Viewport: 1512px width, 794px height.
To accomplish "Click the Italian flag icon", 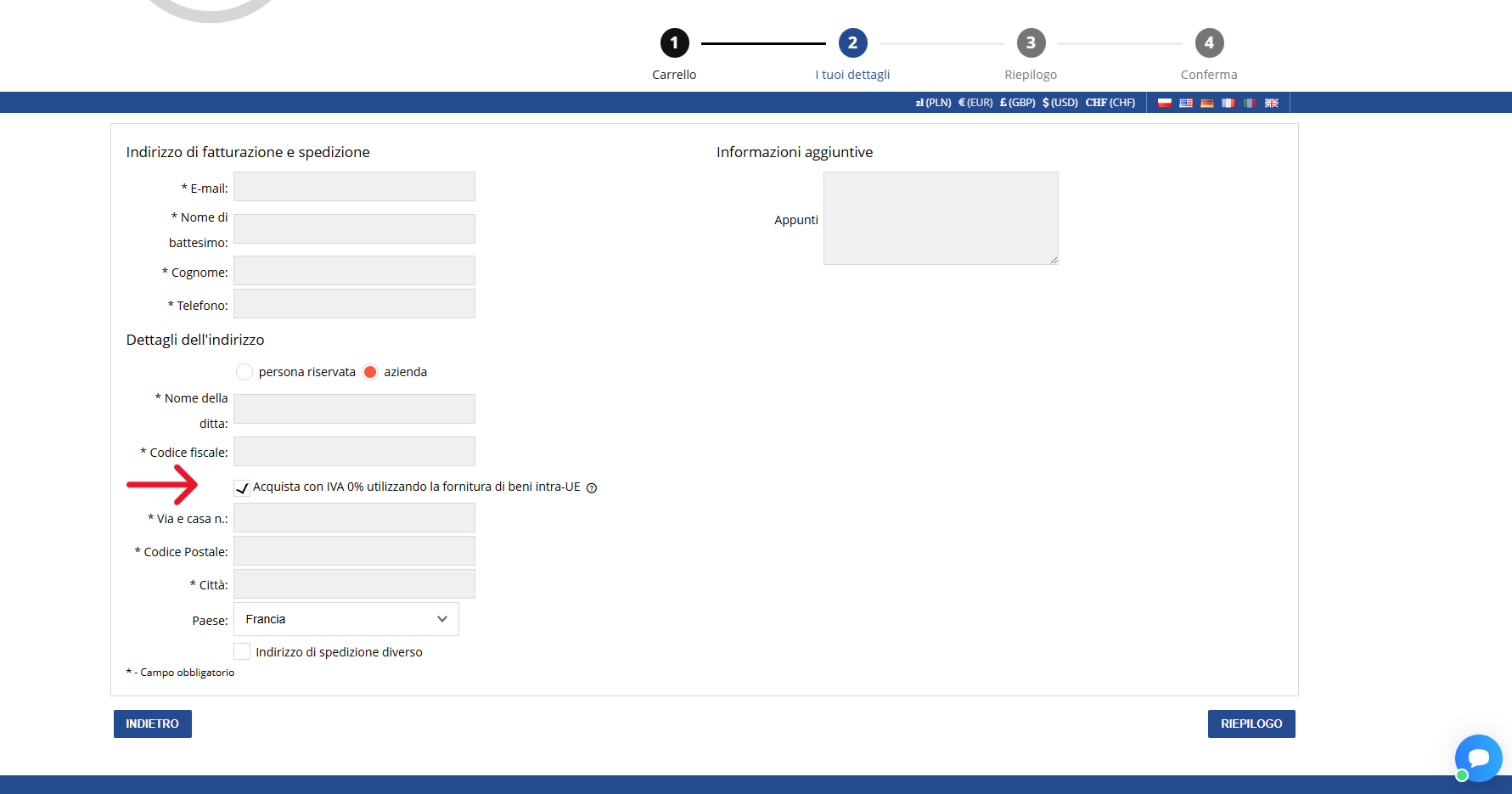I will 1249,103.
